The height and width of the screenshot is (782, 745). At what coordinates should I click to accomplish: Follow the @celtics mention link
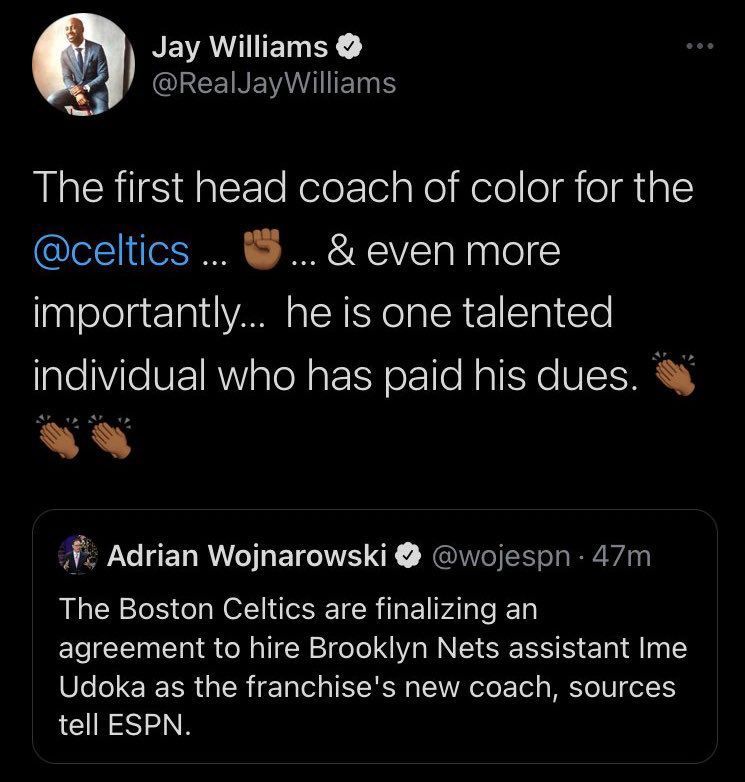pos(111,251)
